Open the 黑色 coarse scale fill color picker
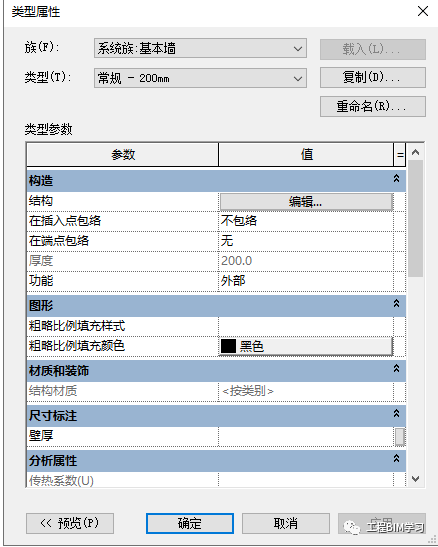Image resolution: width=438 pixels, height=547 pixels. click(x=306, y=346)
